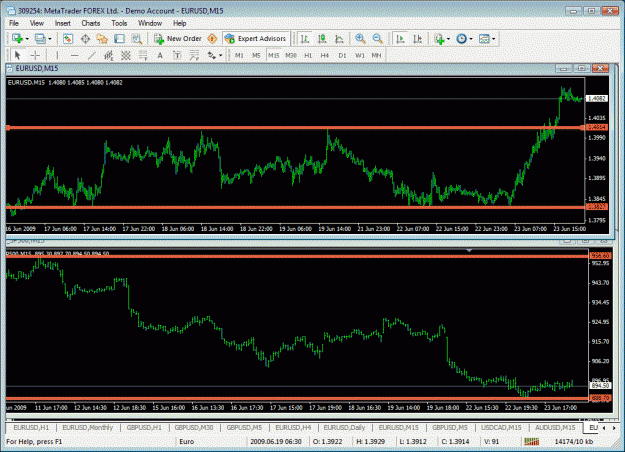Switch to the GBPUSD,M30 tab

(x=194, y=427)
